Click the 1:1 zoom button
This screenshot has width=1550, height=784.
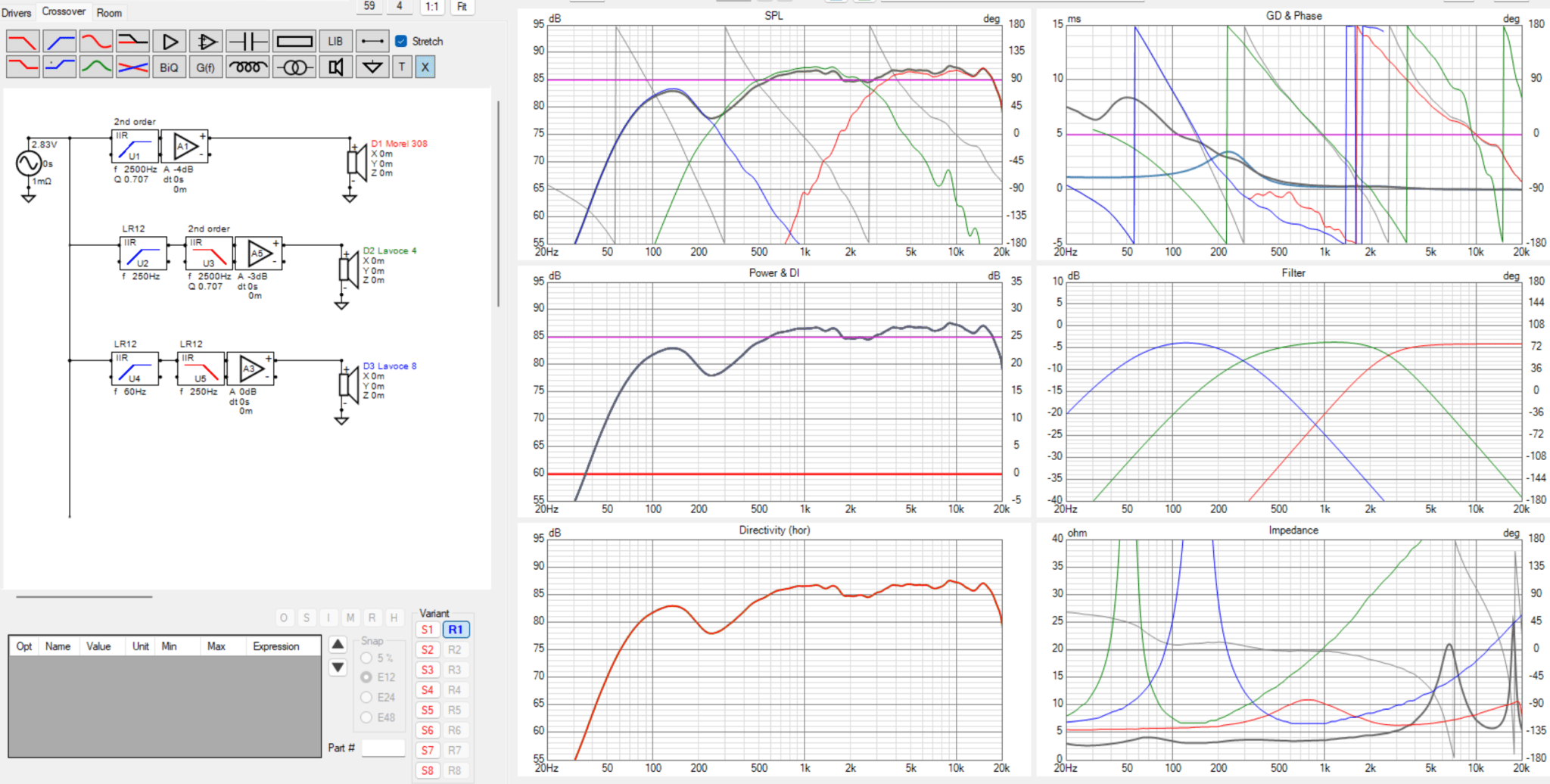click(431, 6)
